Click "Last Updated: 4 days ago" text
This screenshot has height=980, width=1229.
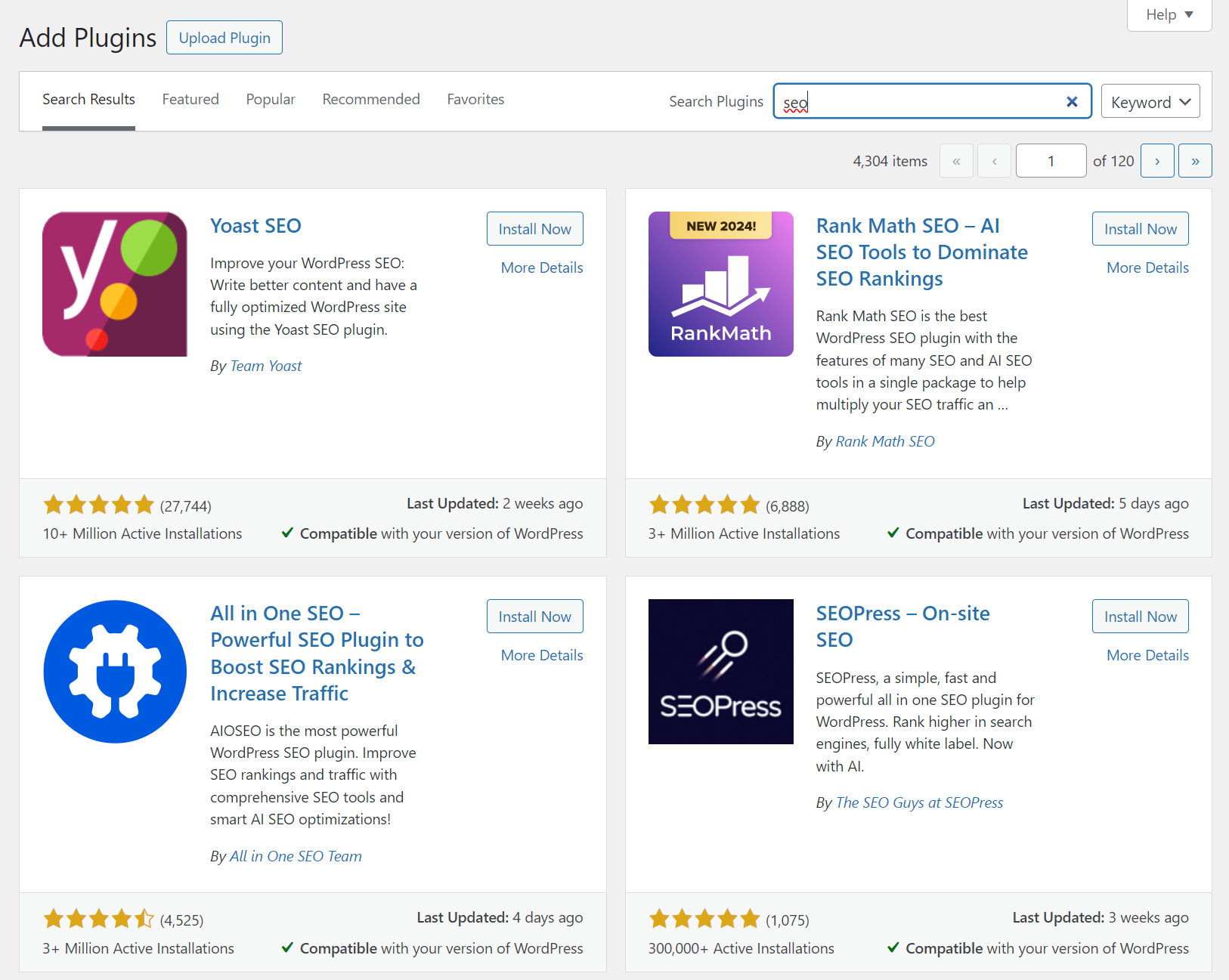coord(500,917)
